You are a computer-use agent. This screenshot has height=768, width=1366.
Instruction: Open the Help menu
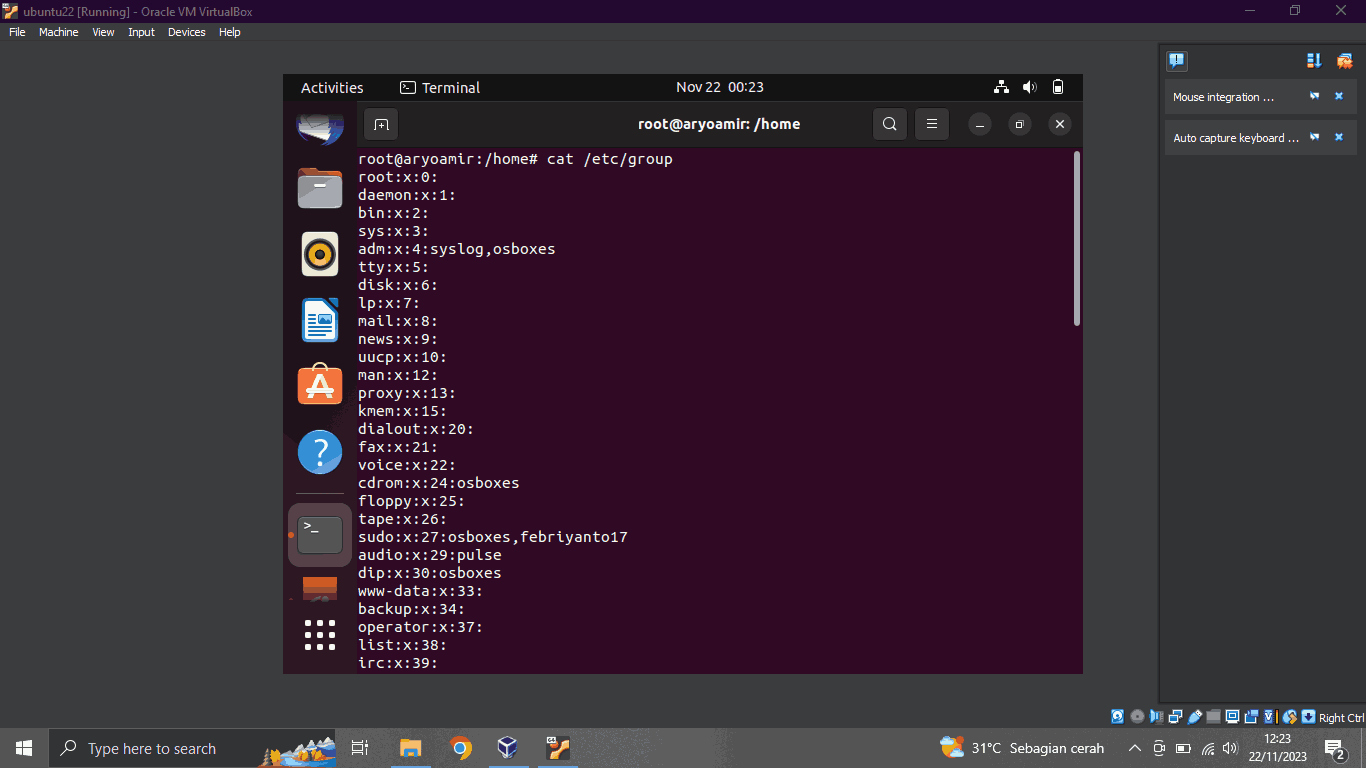230,32
